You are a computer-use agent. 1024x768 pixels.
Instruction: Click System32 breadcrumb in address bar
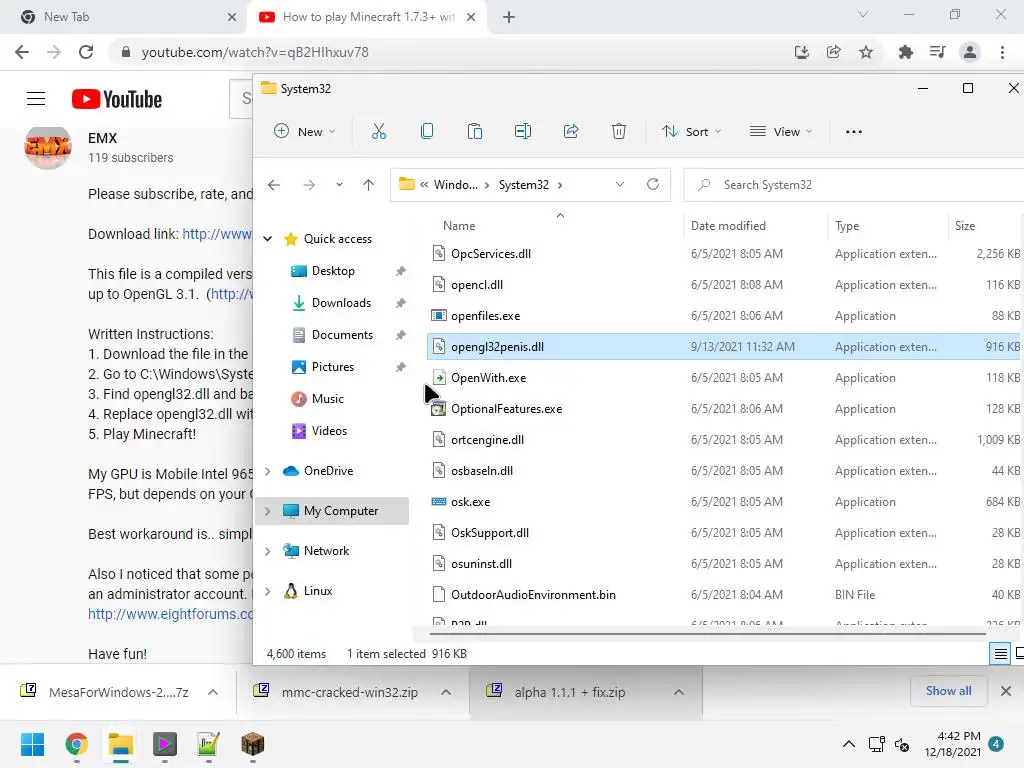click(524, 185)
